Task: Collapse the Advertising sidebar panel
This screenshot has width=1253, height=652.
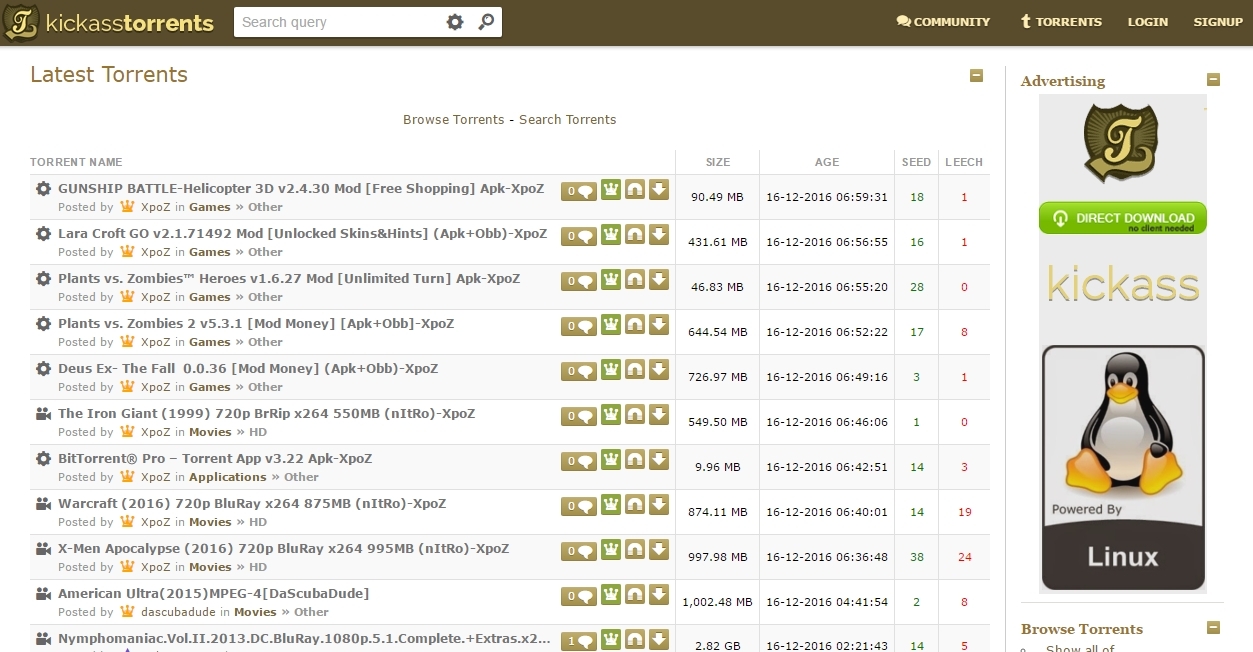Action: click(x=1214, y=80)
